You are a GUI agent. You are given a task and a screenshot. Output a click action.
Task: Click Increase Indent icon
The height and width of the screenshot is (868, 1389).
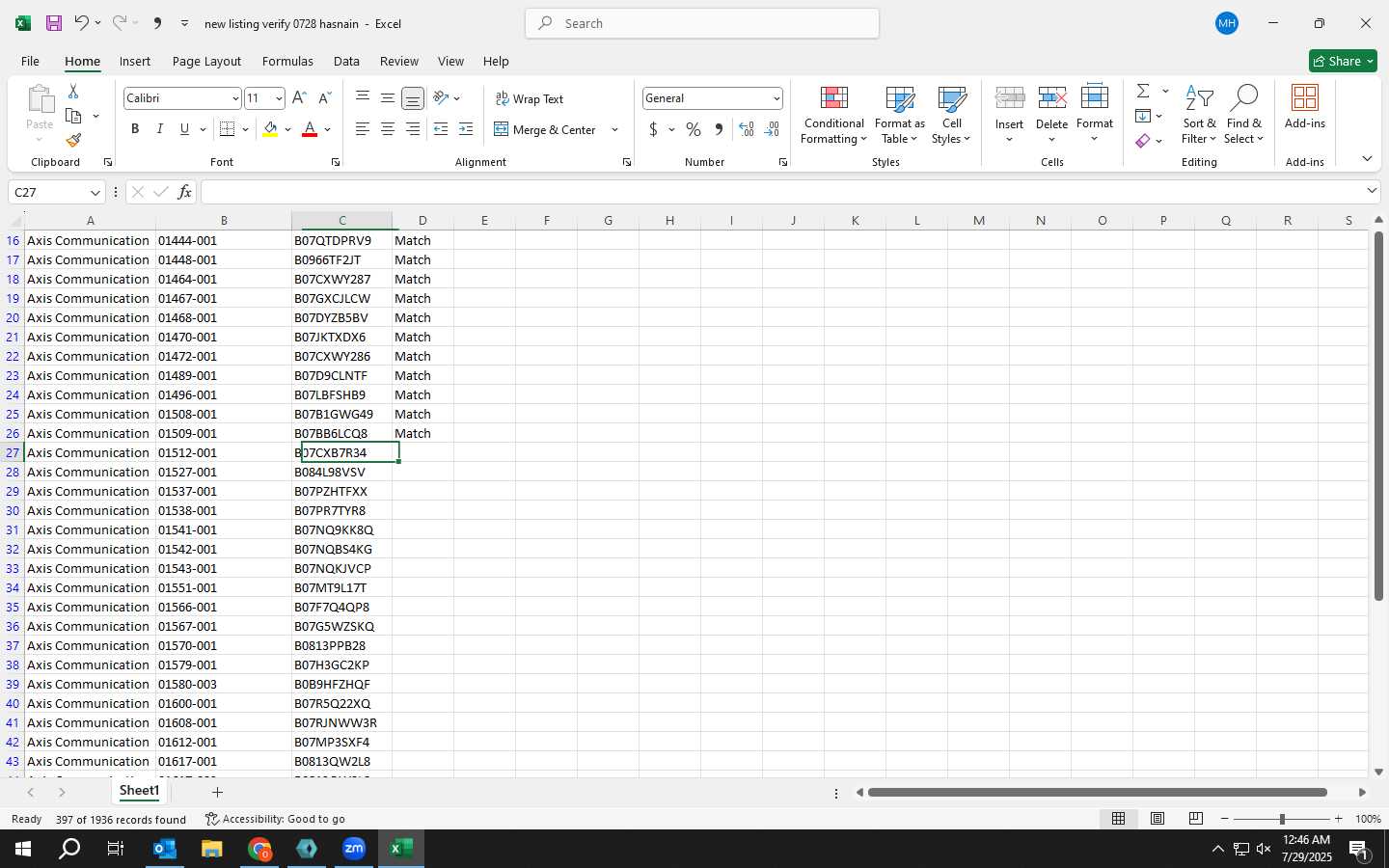coord(466,129)
